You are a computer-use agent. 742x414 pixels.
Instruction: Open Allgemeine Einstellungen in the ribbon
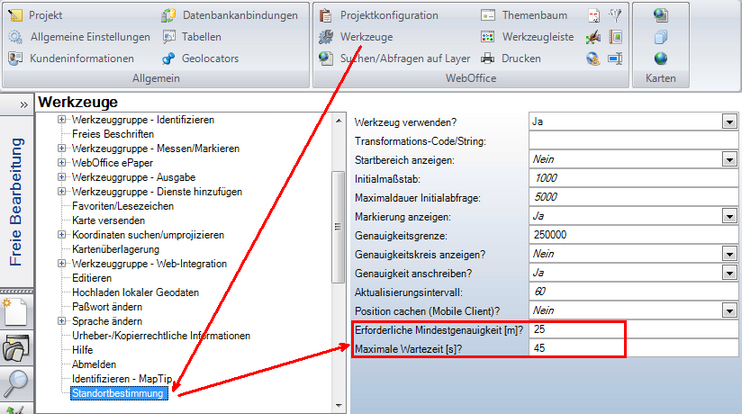pos(91,37)
